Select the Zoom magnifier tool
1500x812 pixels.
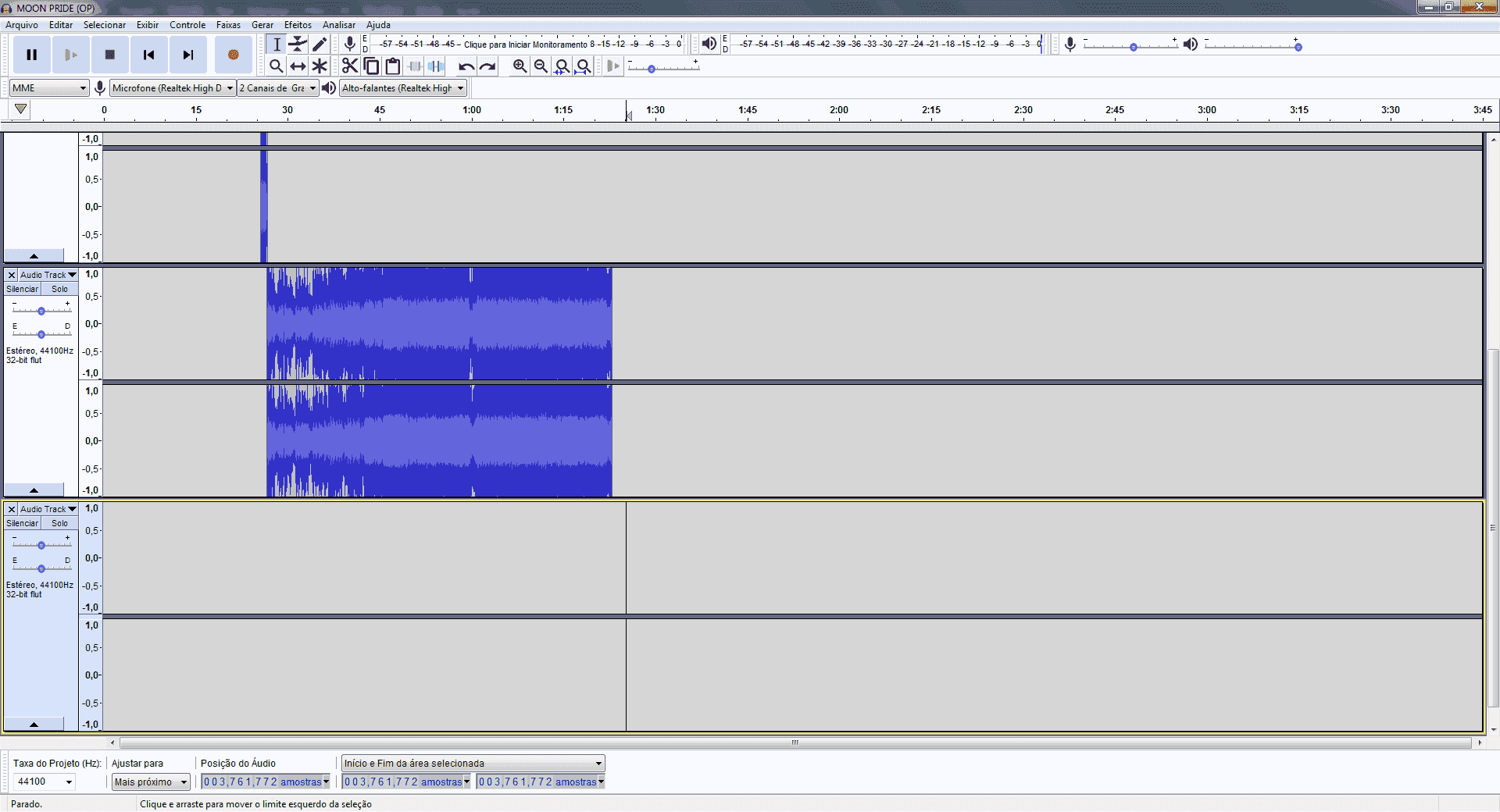point(277,66)
